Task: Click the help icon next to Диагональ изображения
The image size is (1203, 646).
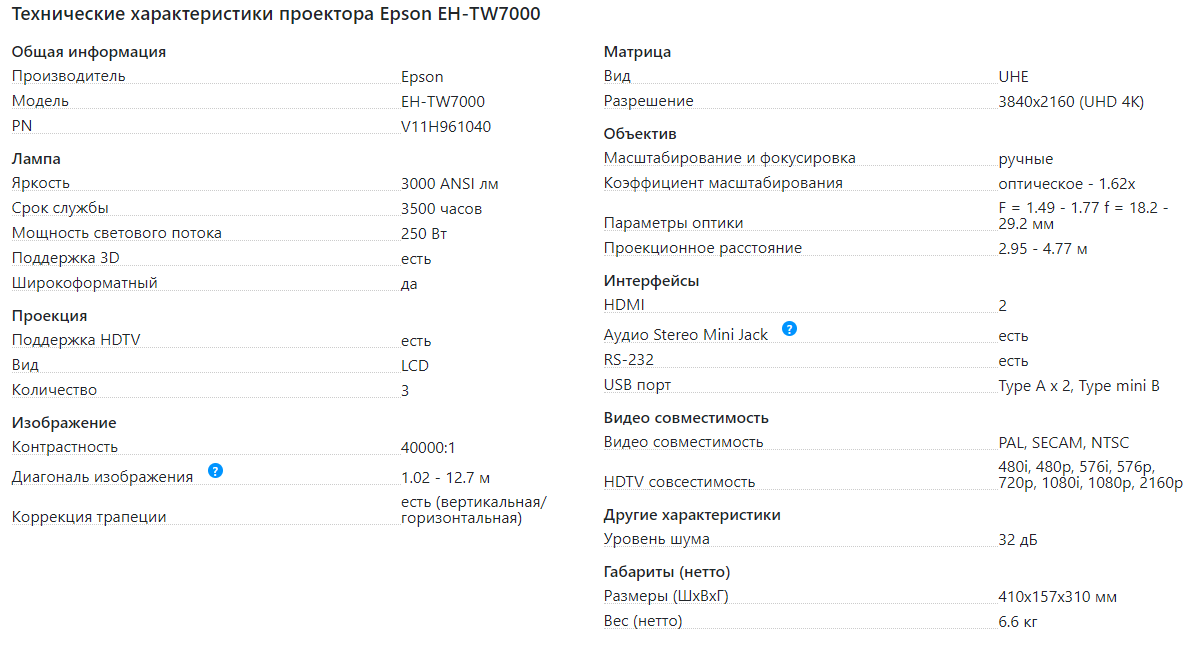Action: click(215, 471)
